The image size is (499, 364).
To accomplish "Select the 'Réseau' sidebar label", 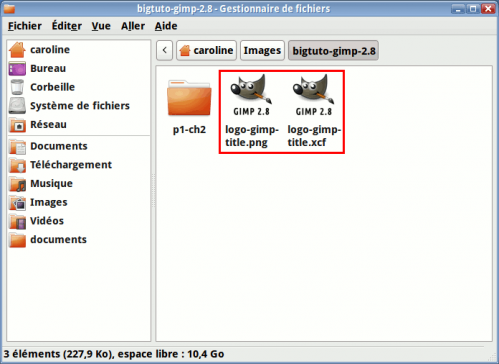I will 48,125.
